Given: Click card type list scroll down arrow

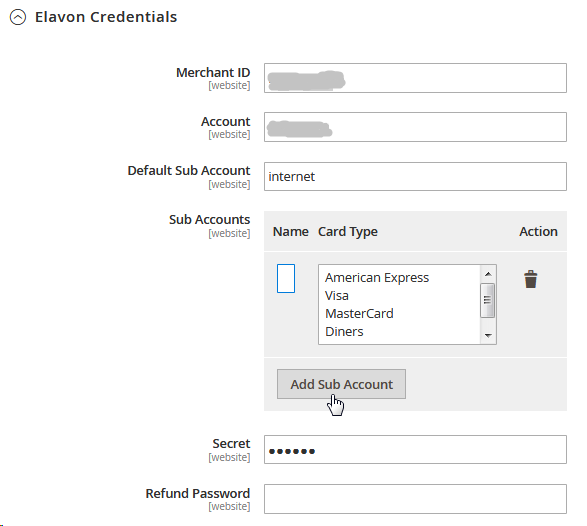Looking at the screenshot, I should point(488,335).
